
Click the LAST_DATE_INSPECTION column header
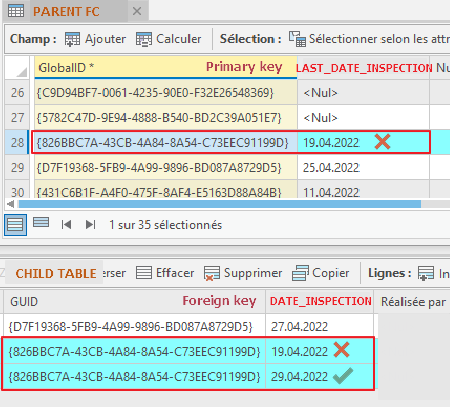coord(364,68)
